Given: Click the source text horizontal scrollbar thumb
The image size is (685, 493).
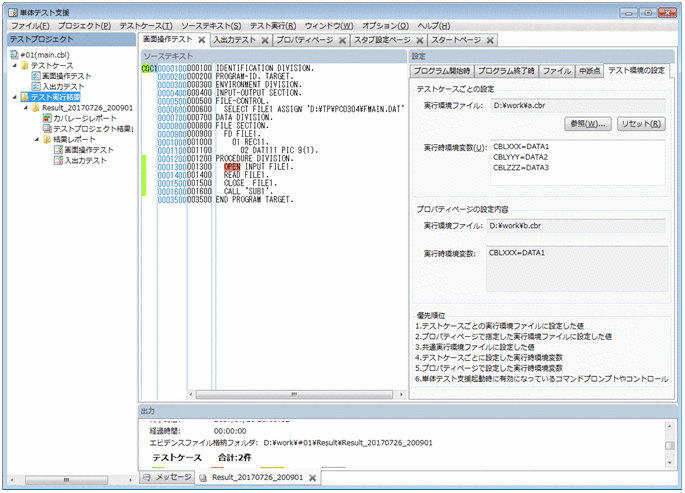Looking at the screenshot, I should pos(294,394).
